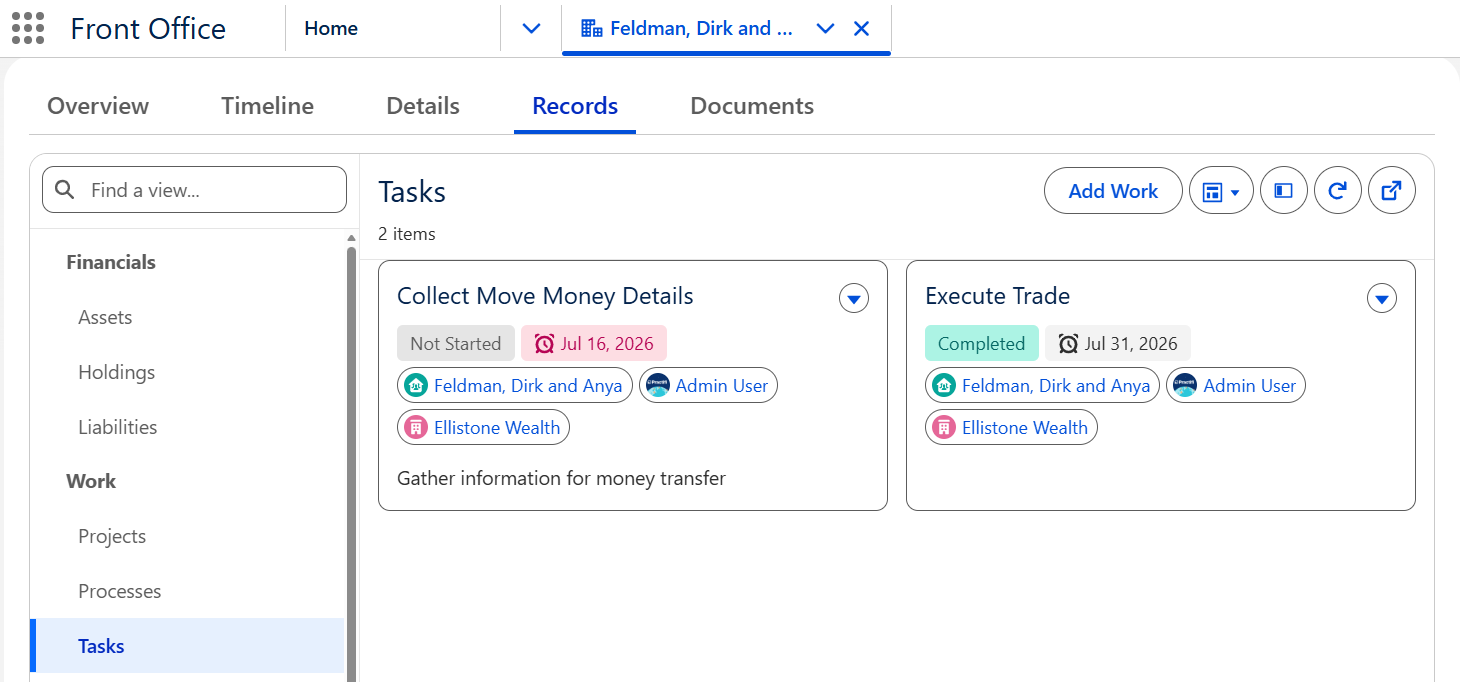Image resolution: width=1460 pixels, height=682 pixels.
Task: Click the sidebar scrollbar up arrow
Action: [351, 238]
